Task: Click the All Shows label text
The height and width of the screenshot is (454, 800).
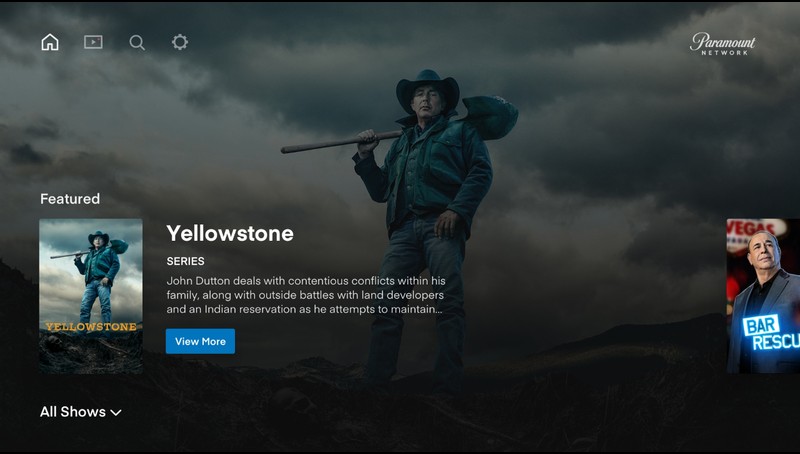Action: (x=73, y=412)
